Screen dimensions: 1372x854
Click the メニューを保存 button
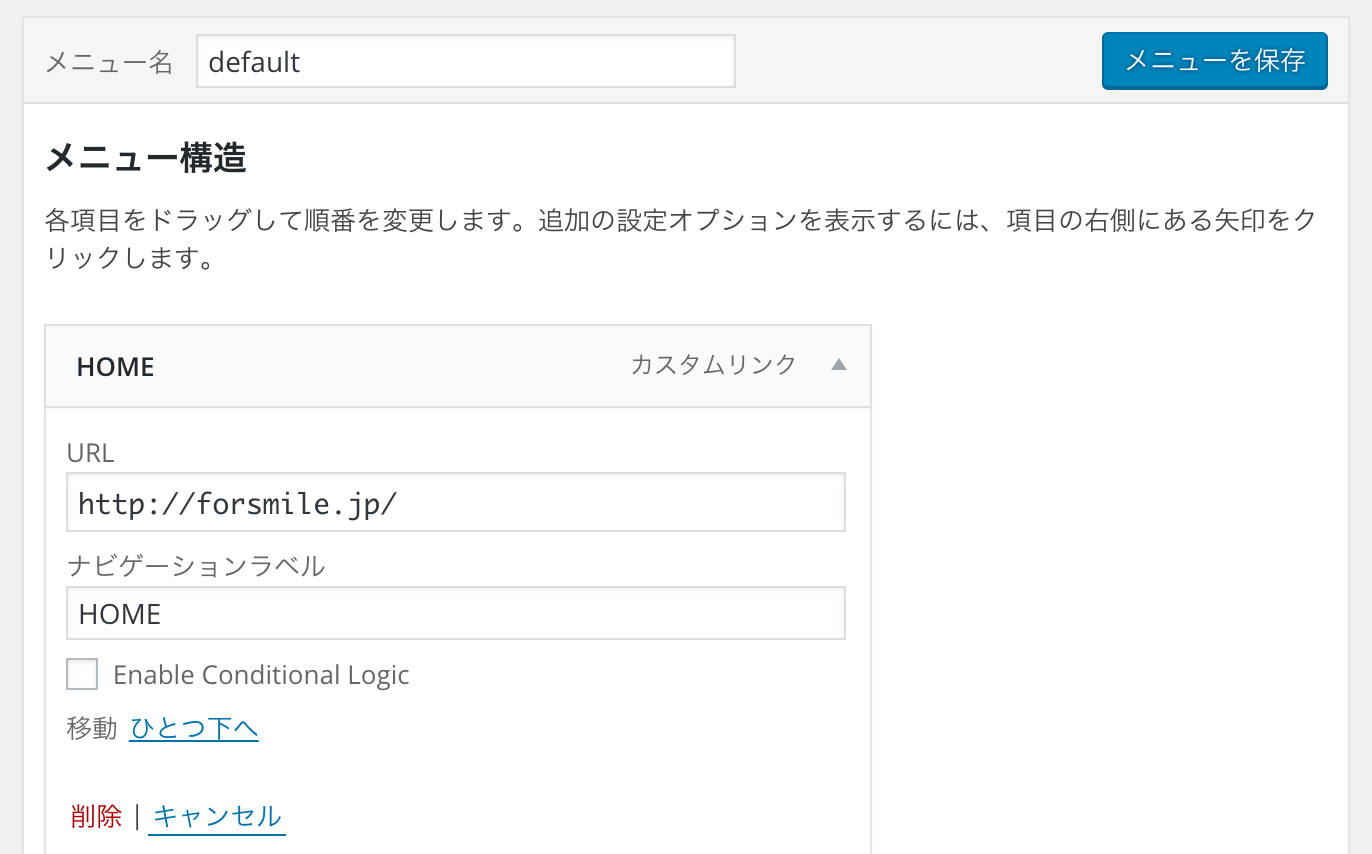pos(1215,61)
